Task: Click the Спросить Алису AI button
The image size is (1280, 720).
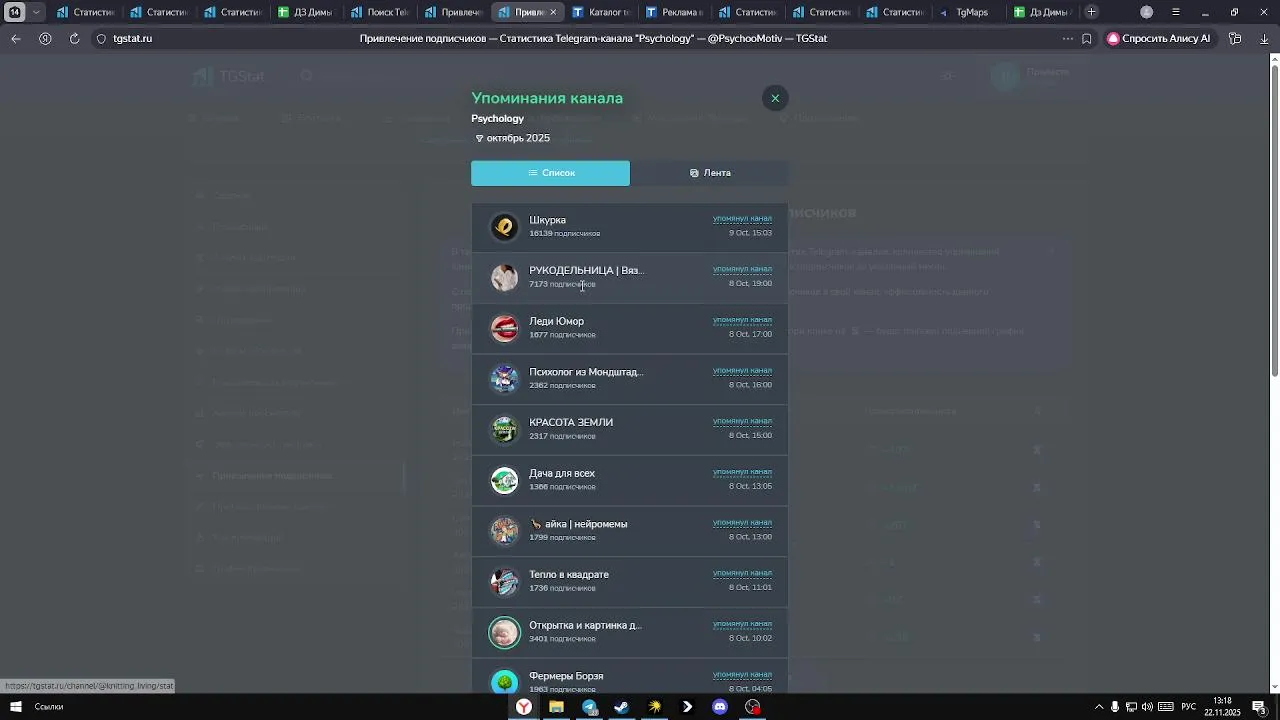Action: (x=1159, y=38)
